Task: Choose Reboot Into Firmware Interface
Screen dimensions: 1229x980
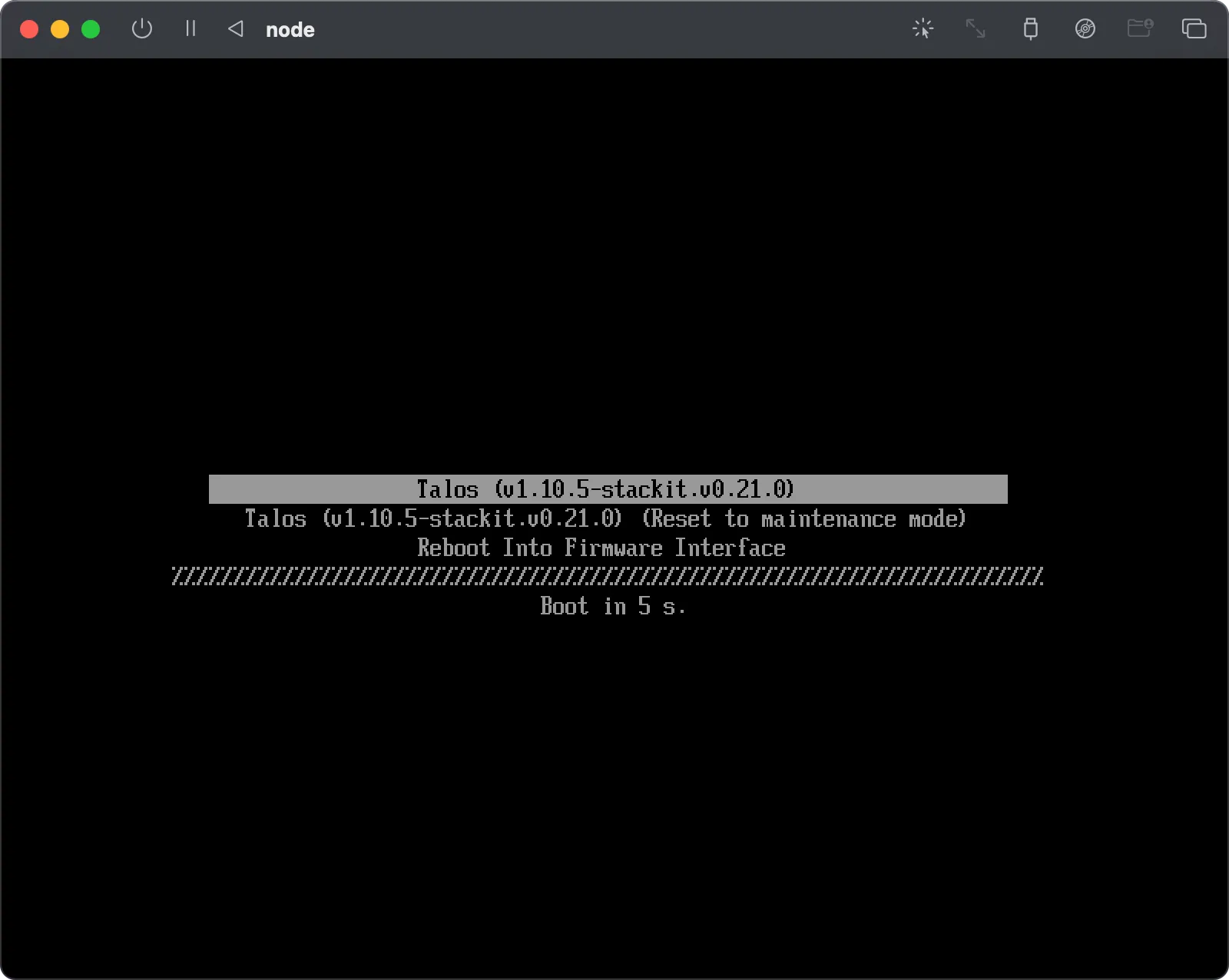Action: 601,548
